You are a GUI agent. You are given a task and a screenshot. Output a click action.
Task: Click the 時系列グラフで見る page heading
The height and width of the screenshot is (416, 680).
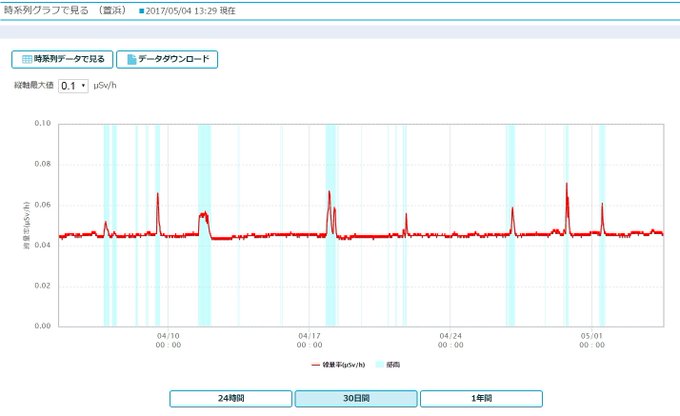click(x=46, y=10)
